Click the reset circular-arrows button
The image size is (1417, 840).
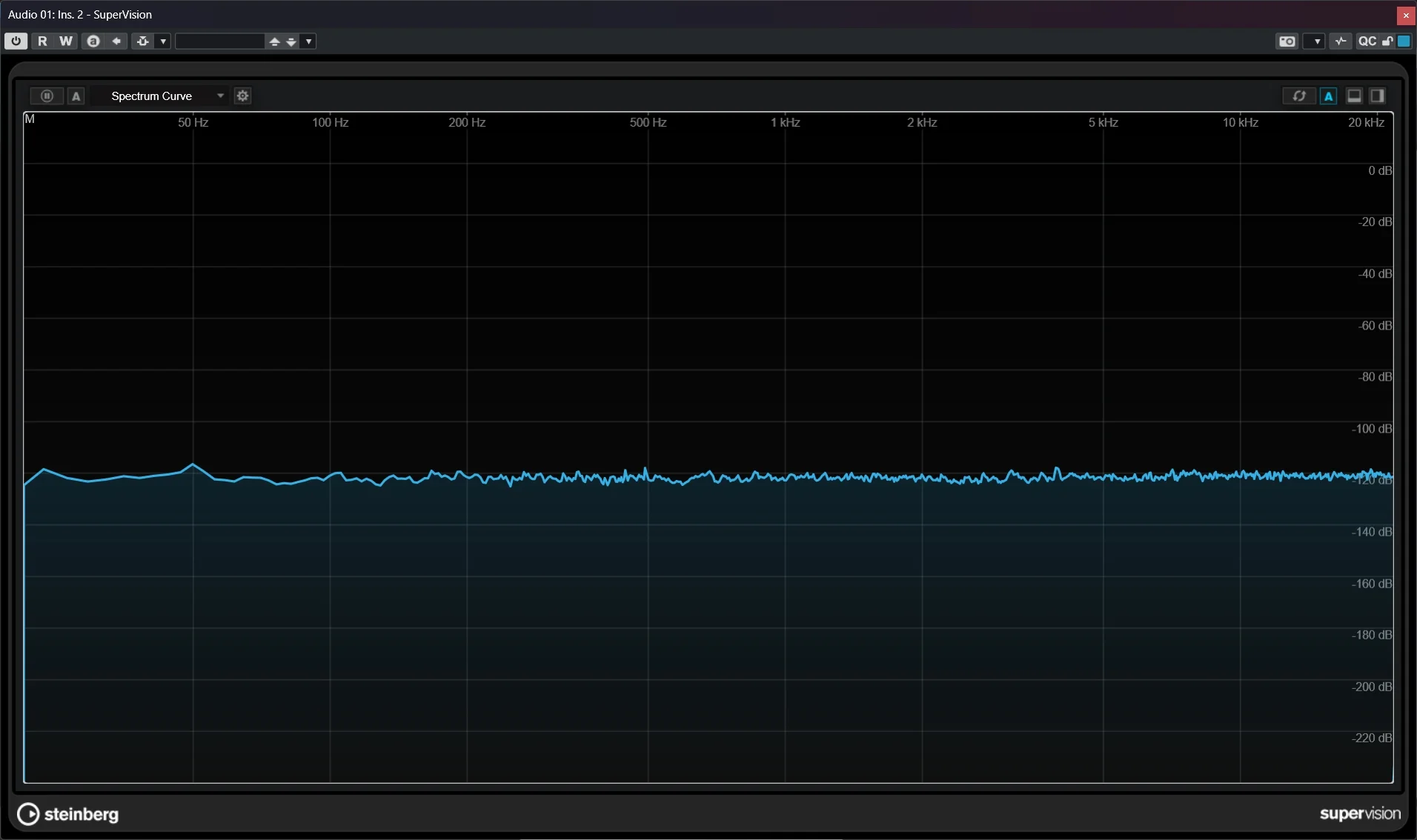click(1298, 96)
